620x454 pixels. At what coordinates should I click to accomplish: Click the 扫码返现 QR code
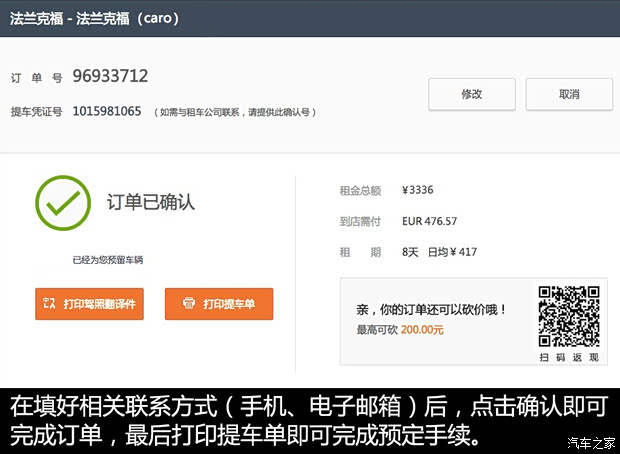[x=569, y=317]
